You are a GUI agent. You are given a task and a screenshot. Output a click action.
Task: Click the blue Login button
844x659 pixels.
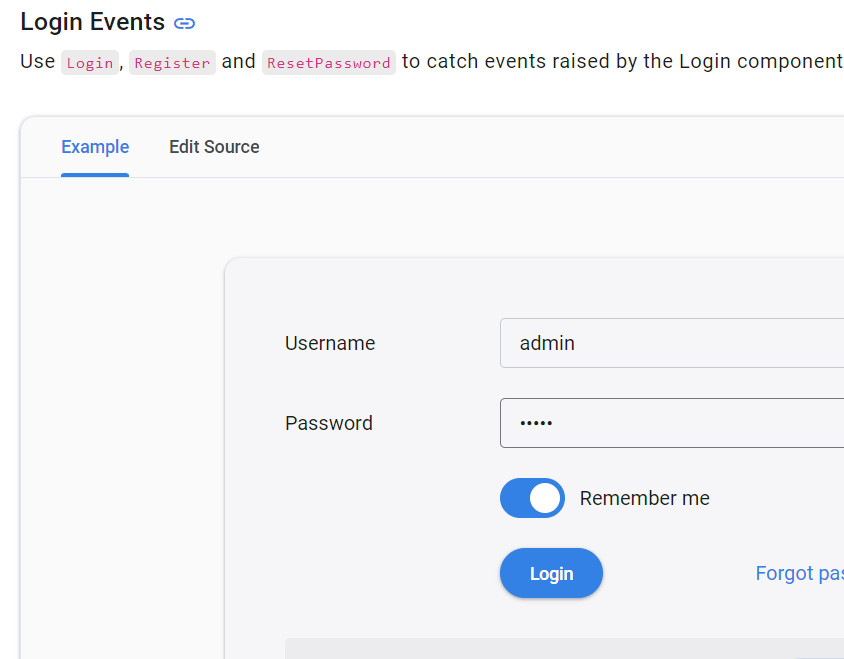tap(551, 573)
